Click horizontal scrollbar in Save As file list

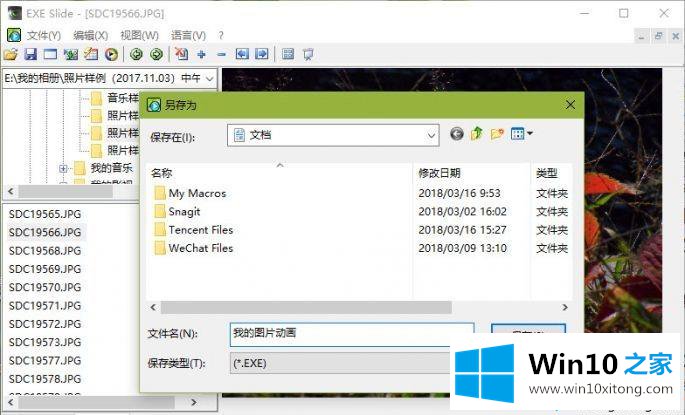306,308
